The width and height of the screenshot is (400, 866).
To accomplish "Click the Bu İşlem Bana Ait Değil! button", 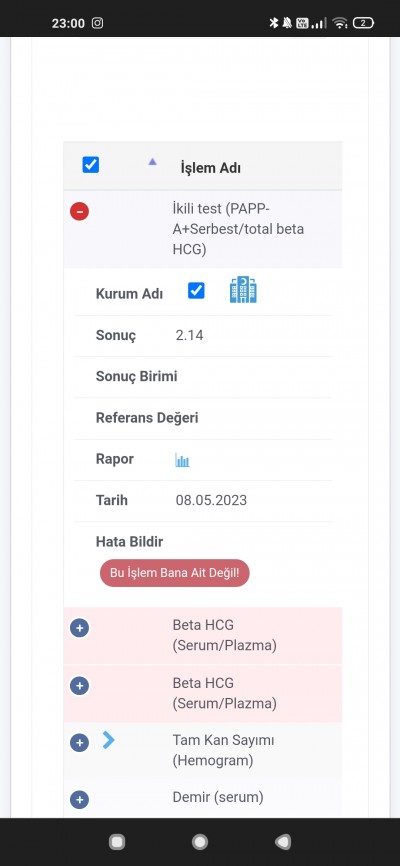I will [x=175, y=573].
